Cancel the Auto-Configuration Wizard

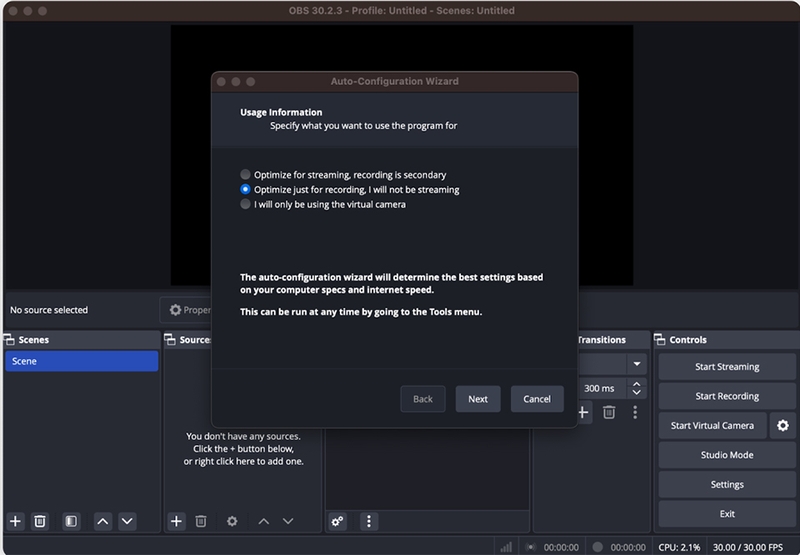[x=537, y=399]
